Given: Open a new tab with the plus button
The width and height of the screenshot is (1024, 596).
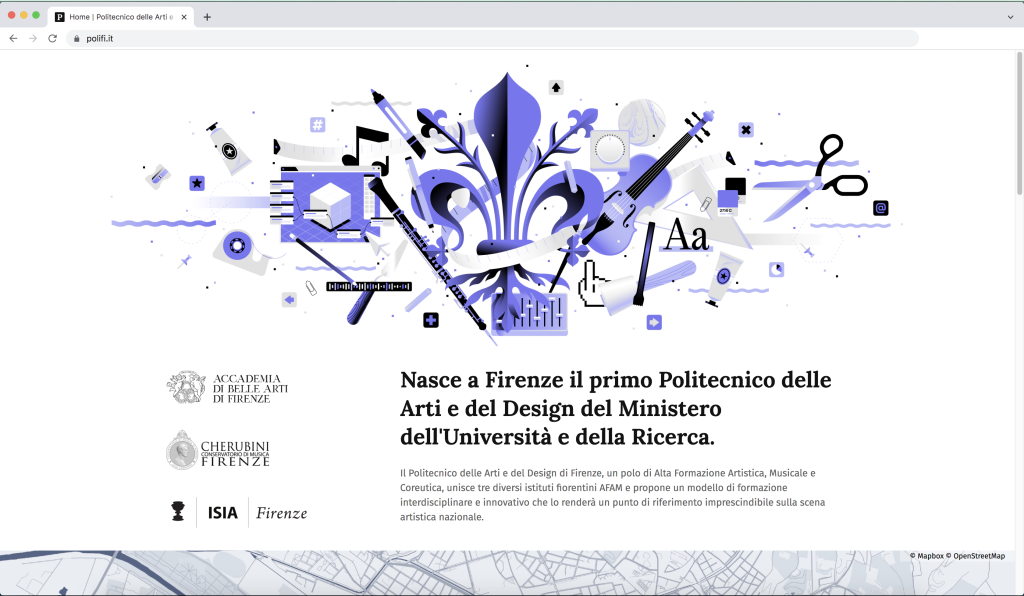Looking at the screenshot, I should (x=206, y=16).
